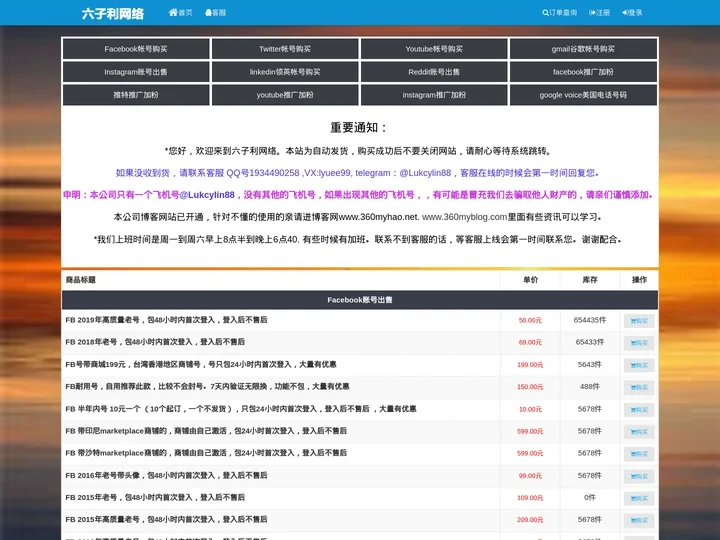Viewport: 720px width, 540px height.
Task: Go to the 注册 registration page
Action: click(x=599, y=12)
